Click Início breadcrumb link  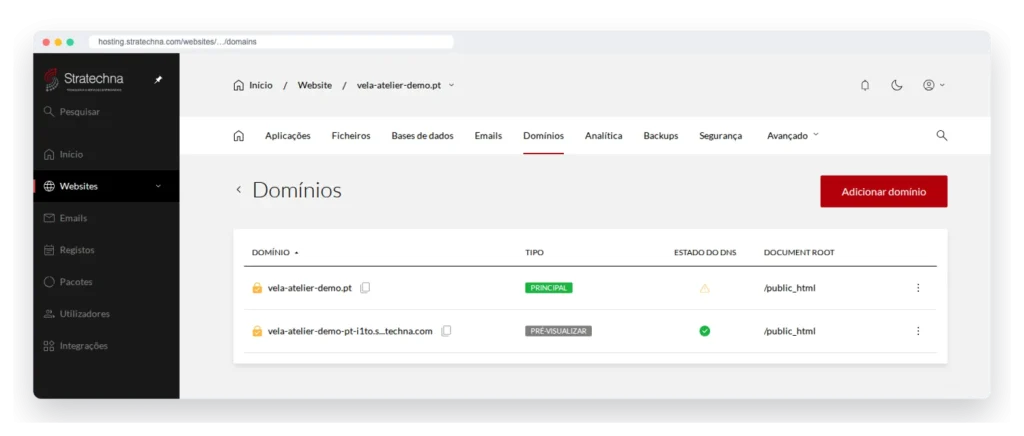[x=253, y=86]
